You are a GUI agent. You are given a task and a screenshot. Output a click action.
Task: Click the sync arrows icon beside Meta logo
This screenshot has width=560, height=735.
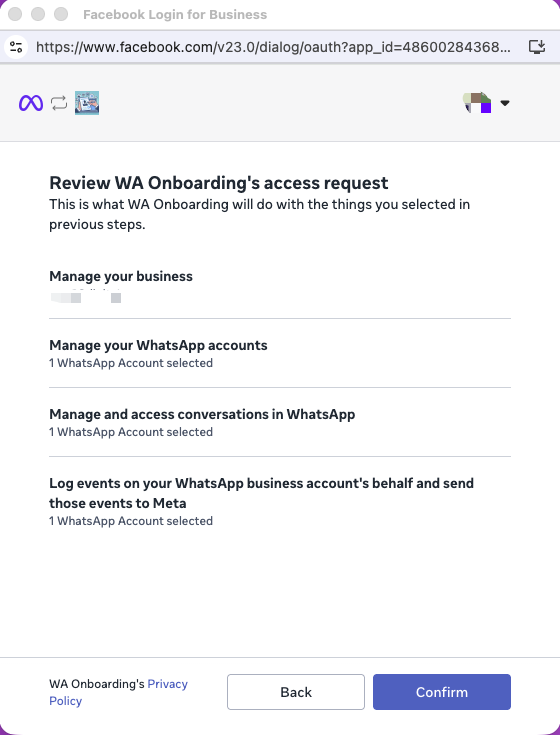59,103
